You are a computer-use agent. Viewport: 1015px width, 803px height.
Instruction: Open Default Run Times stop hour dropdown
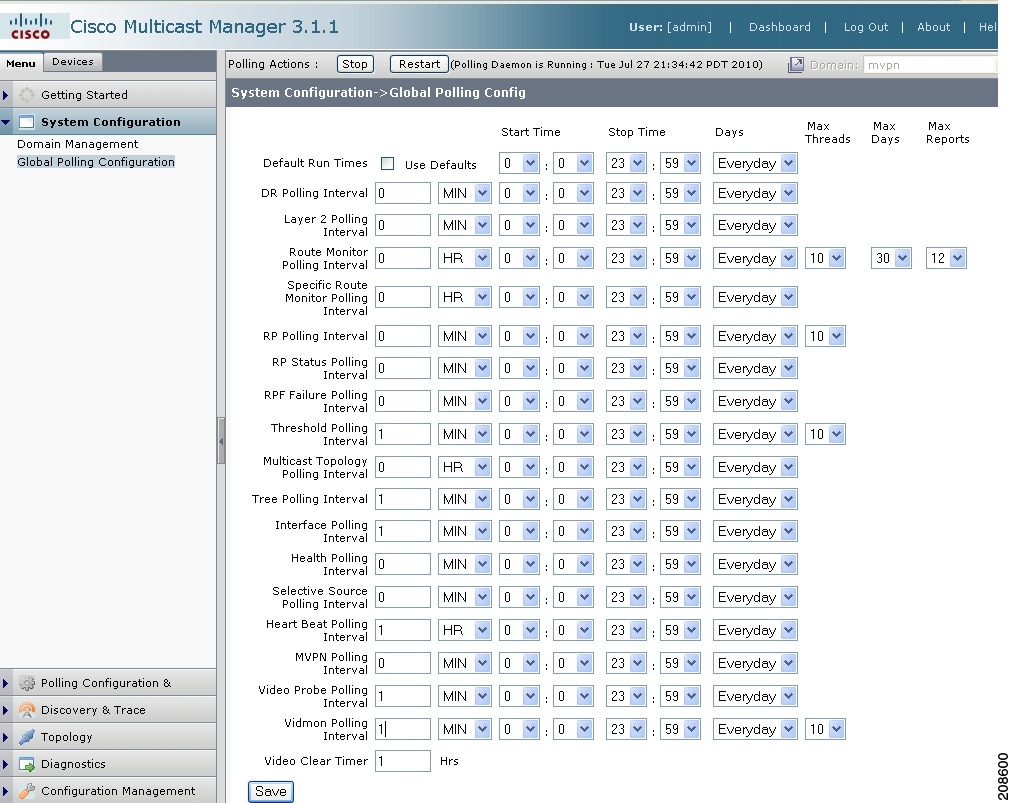626,163
